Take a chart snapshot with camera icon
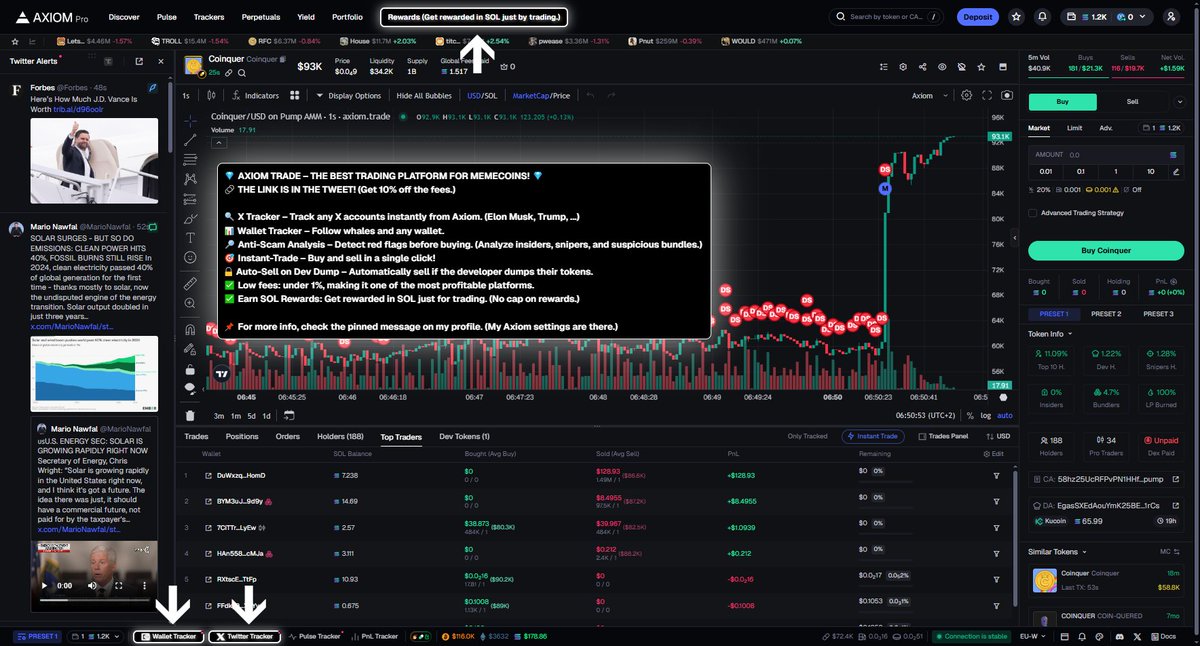Screen dimensions: 1200x646 point(1006,95)
